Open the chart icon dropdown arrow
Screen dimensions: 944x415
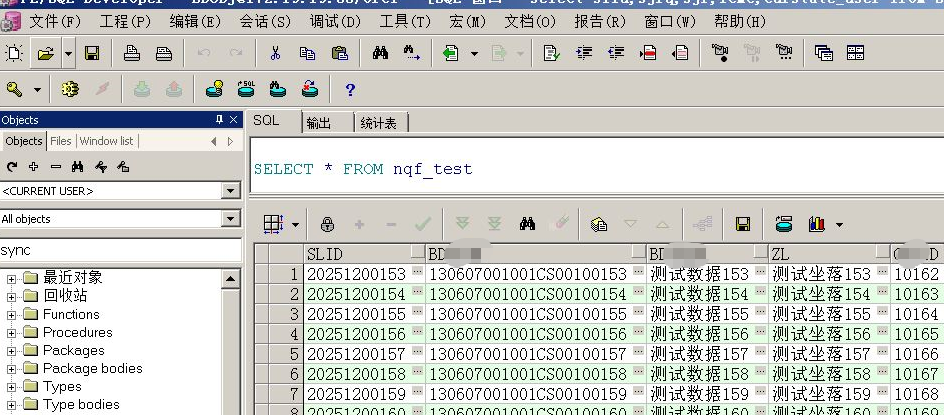tap(839, 225)
